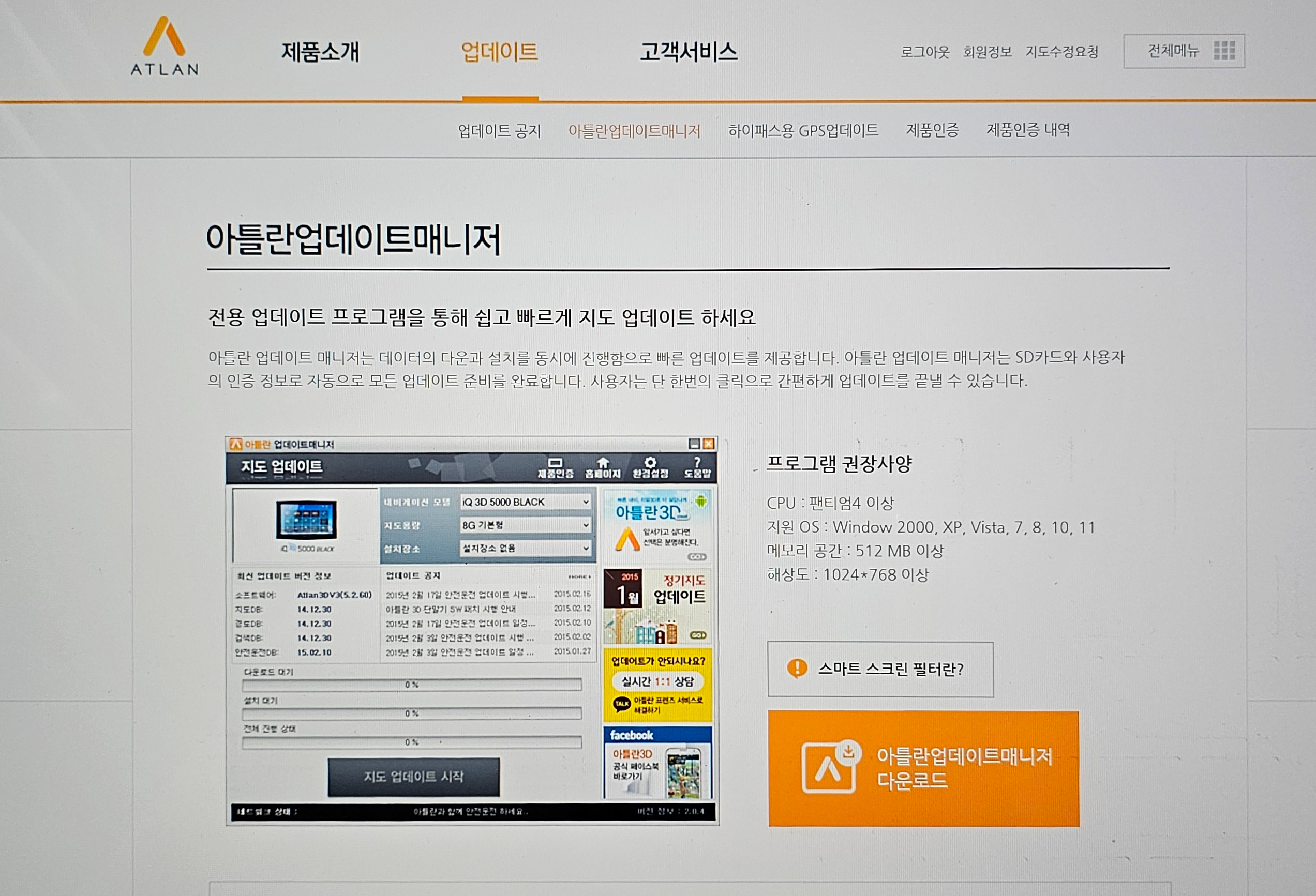Image resolution: width=1316 pixels, height=896 pixels.
Task: Click the 홈페이지 home icon in the screenshot
Action: point(603,468)
